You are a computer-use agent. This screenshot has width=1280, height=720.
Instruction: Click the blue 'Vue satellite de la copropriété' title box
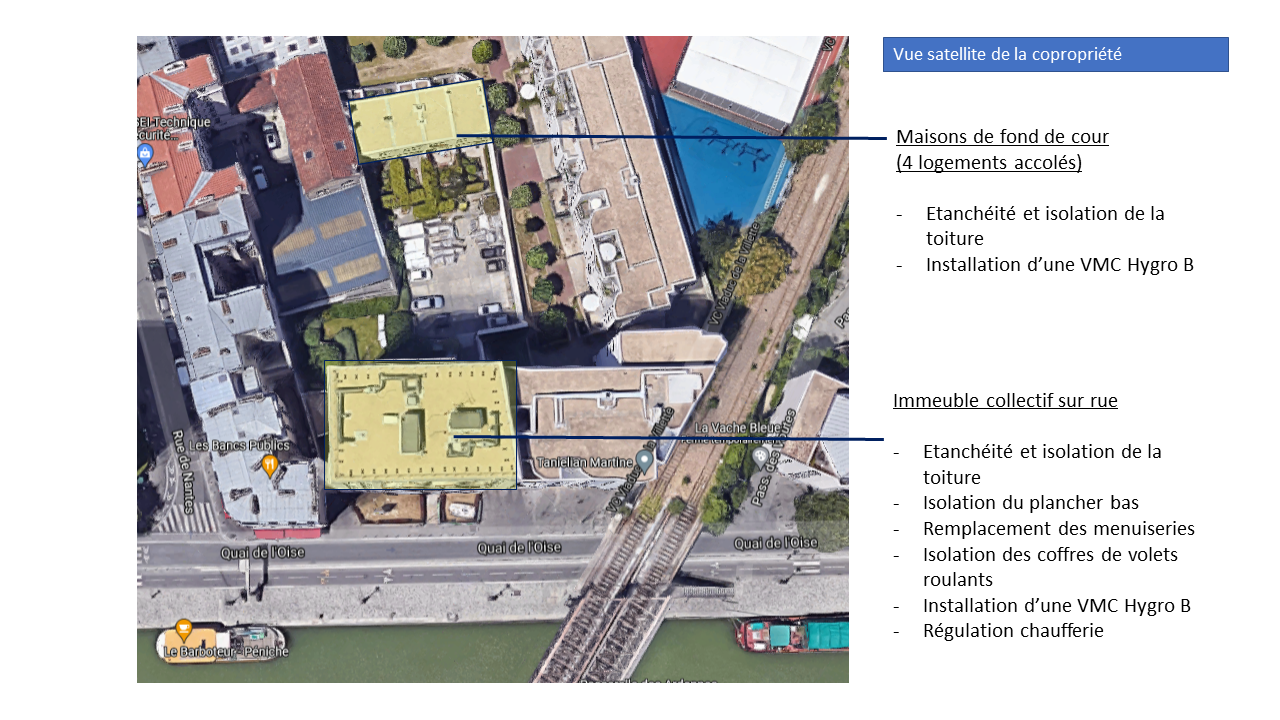1055,54
